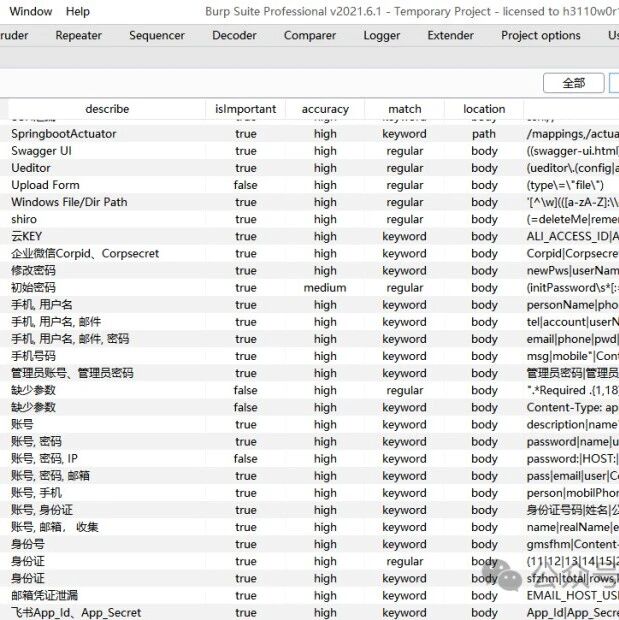The height and width of the screenshot is (620, 619).
Task: Select the 账号, 密码, 邮箱 rule row
Action: coord(309,475)
